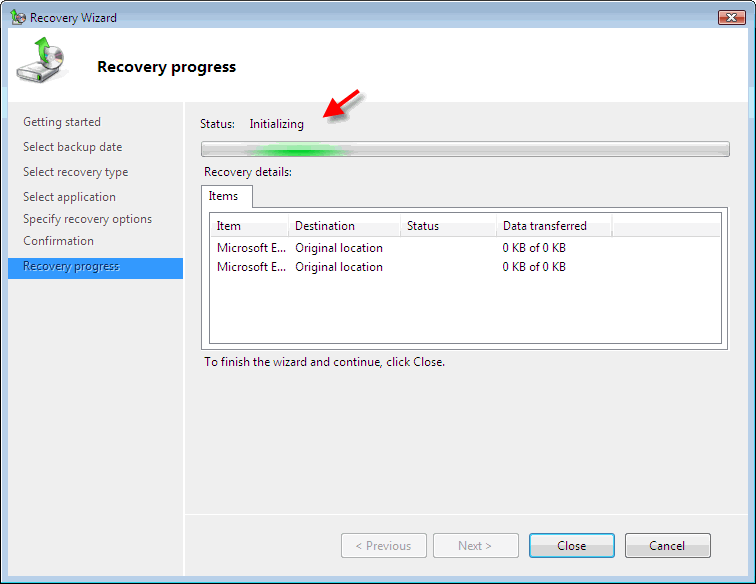Click the recovery disc drive header icon
This screenshot has width=756, height=584.
(x=40, y=60)
